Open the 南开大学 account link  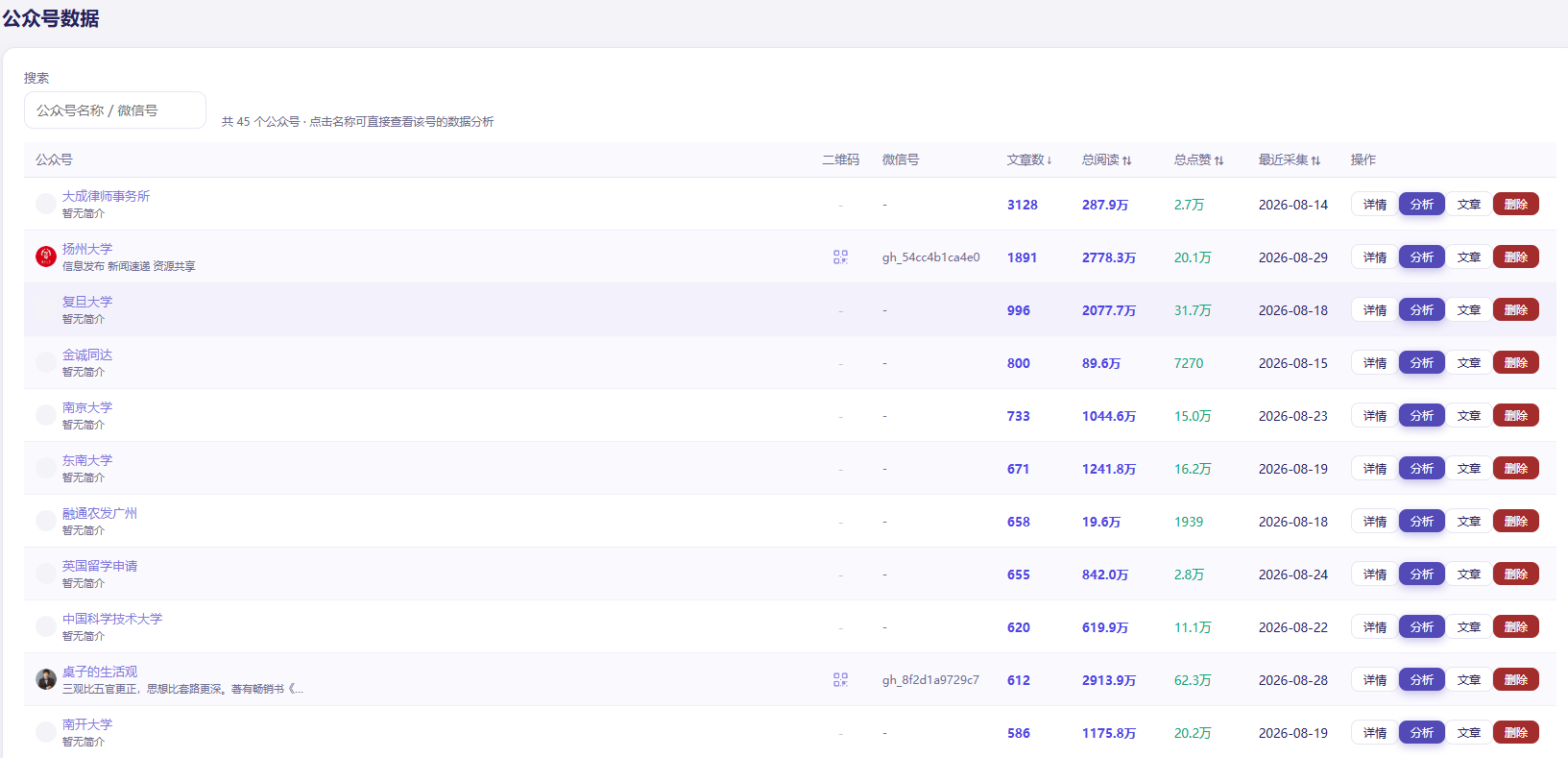pos(87,724)
